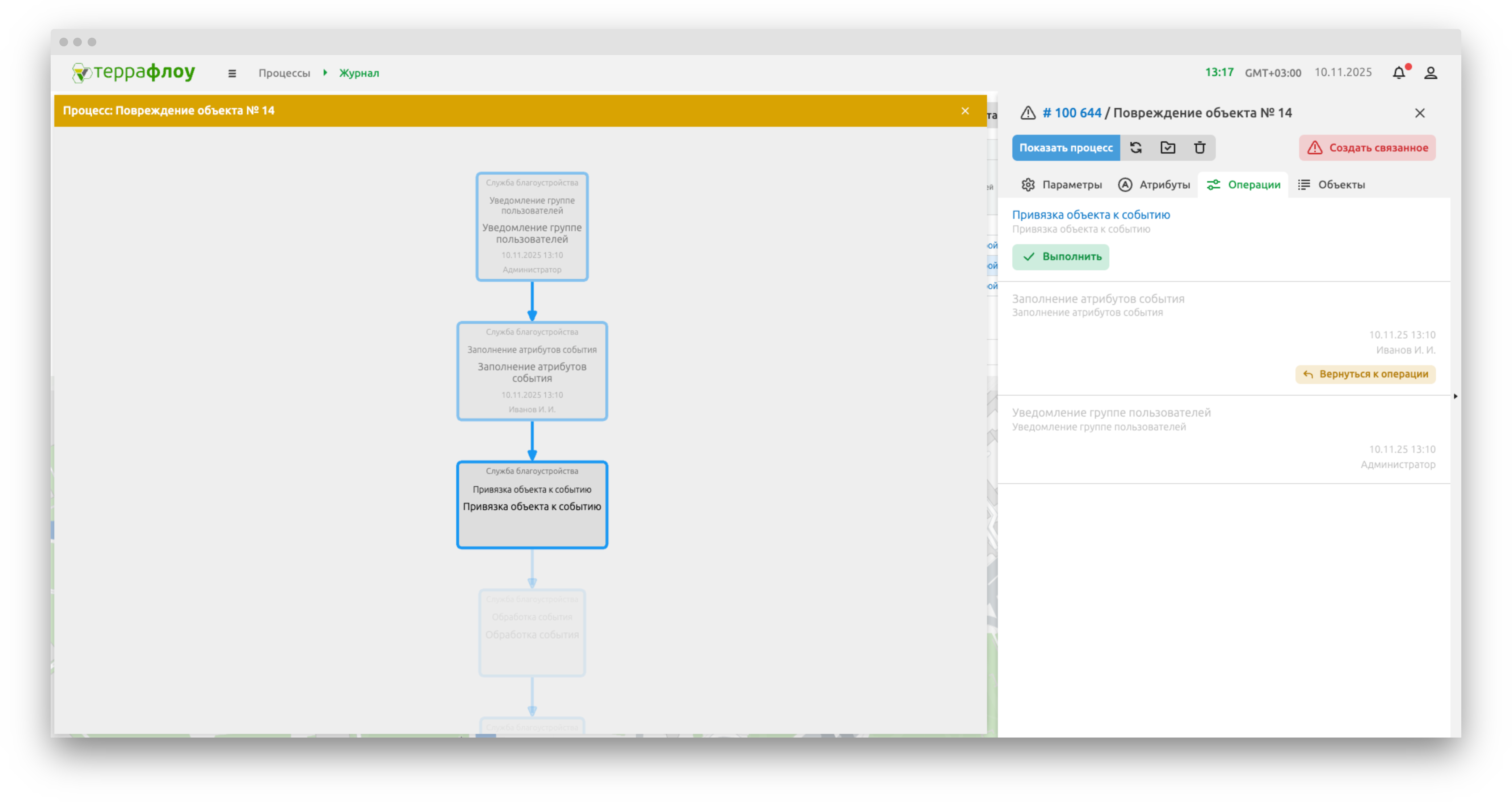The width and height of the screenshot is (1512, 810).
Task: Open the notifications bell
Action: click(x=1399, y=72)
